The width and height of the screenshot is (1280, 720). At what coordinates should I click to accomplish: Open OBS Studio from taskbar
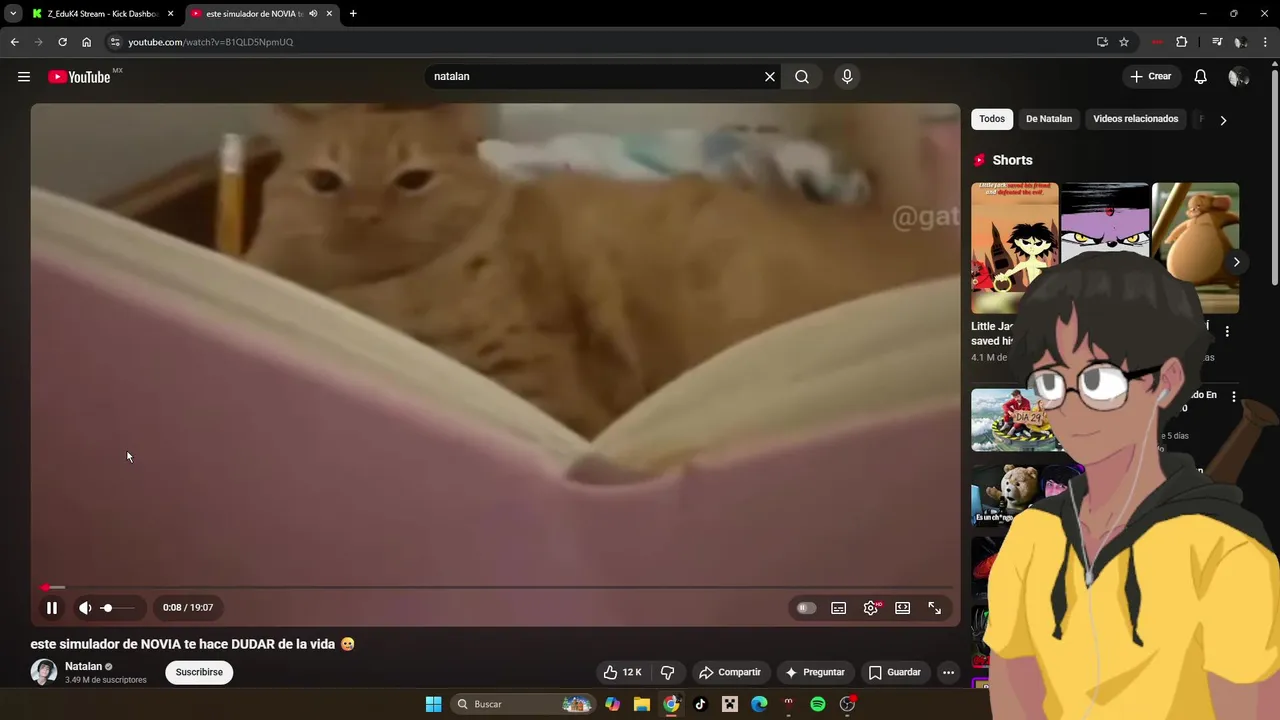[847, 704]
